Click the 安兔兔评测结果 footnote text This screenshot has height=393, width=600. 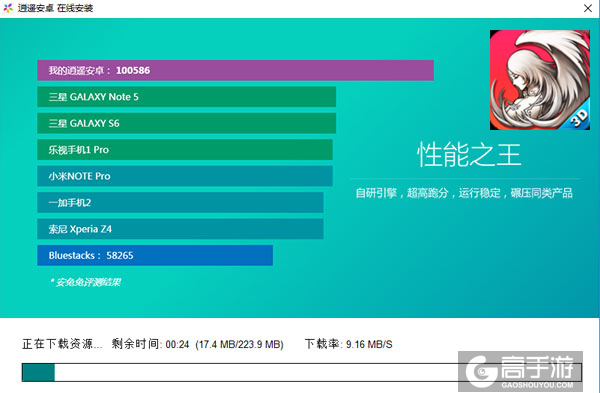pyautogui.click(x=85, y=282)
